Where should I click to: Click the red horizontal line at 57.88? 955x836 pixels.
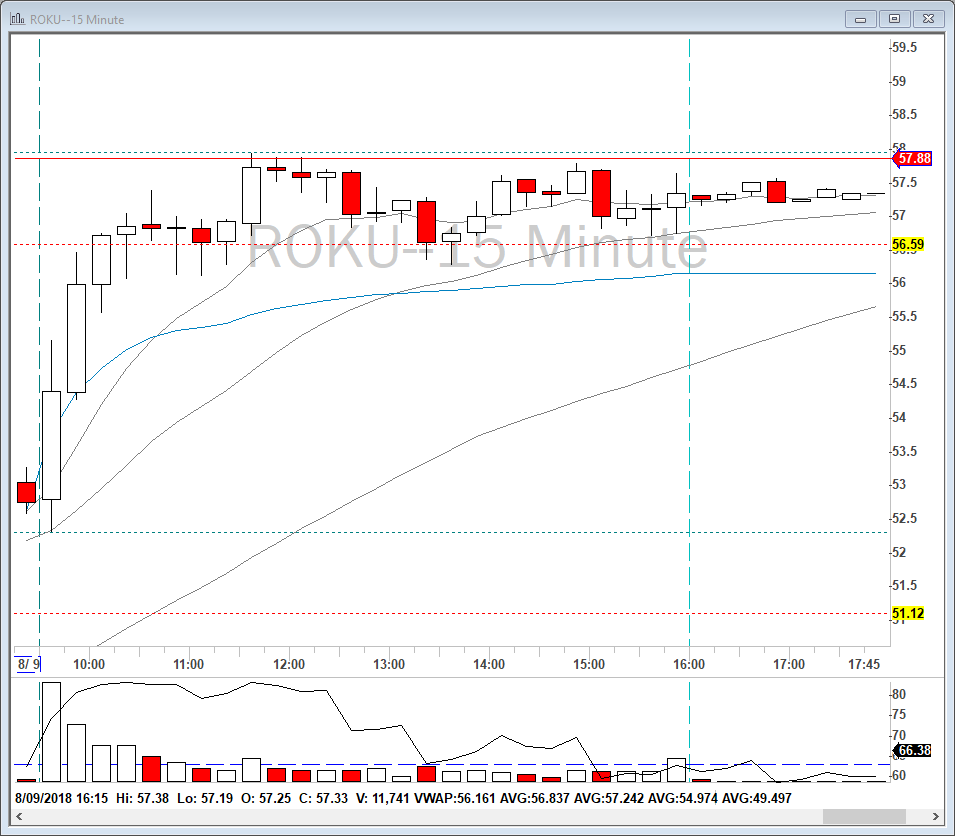point(453,158)
